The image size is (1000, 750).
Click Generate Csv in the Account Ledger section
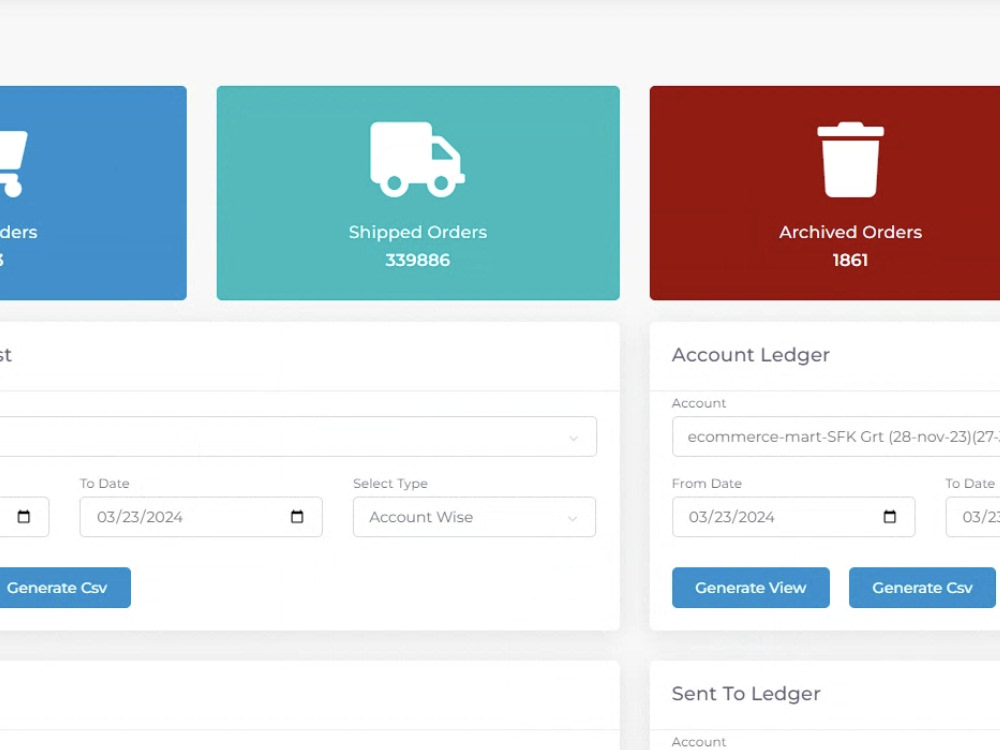921,587
